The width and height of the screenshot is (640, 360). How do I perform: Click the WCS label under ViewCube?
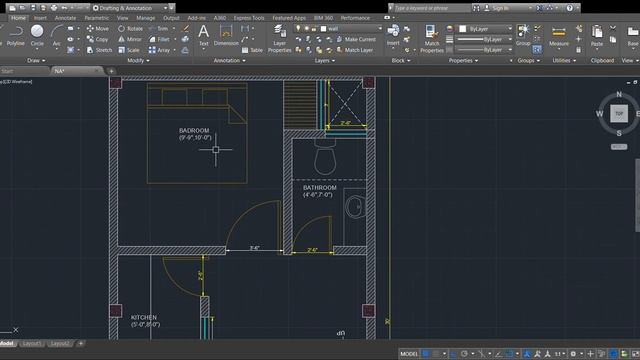pyautogui.click(x=619, y=147)
